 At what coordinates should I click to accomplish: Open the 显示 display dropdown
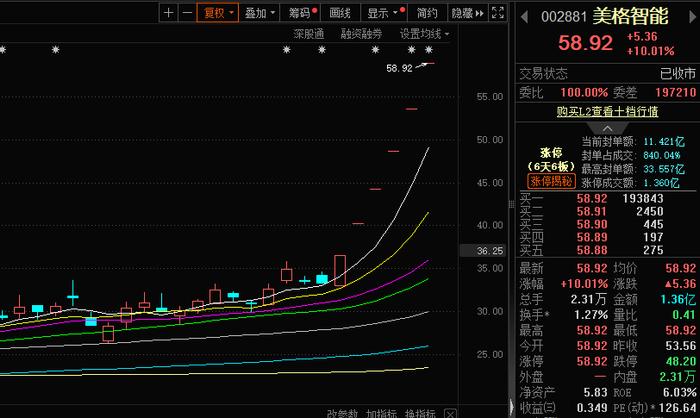[384, 13]
